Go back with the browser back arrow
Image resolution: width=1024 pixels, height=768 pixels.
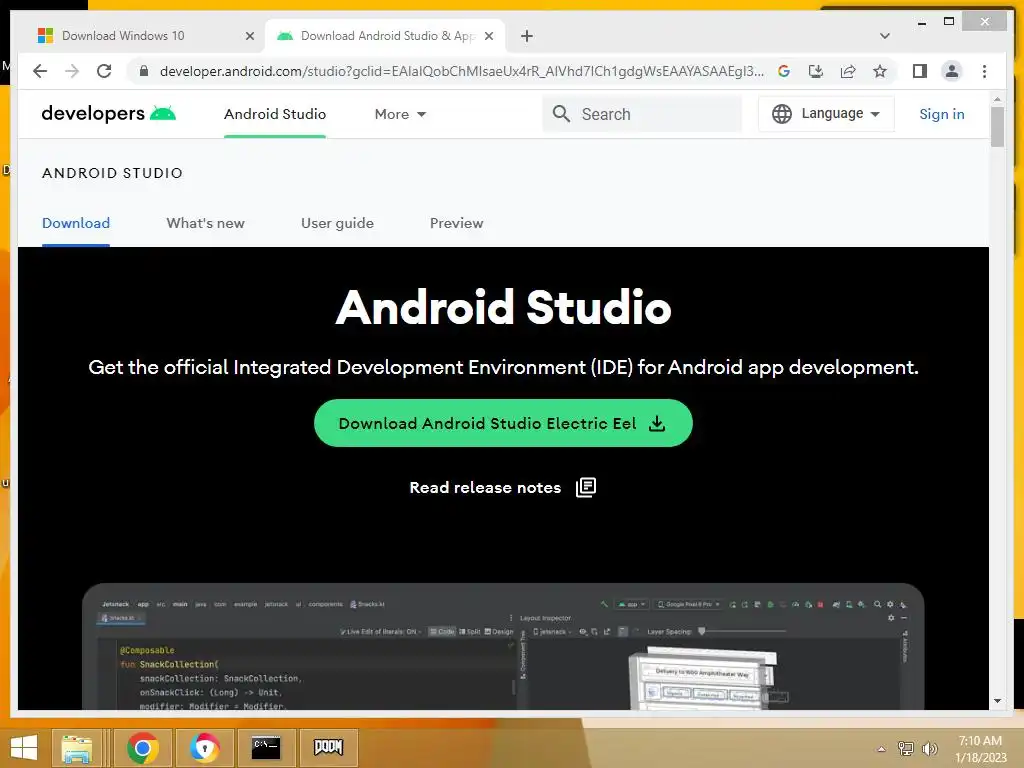[x=40, y=71]
